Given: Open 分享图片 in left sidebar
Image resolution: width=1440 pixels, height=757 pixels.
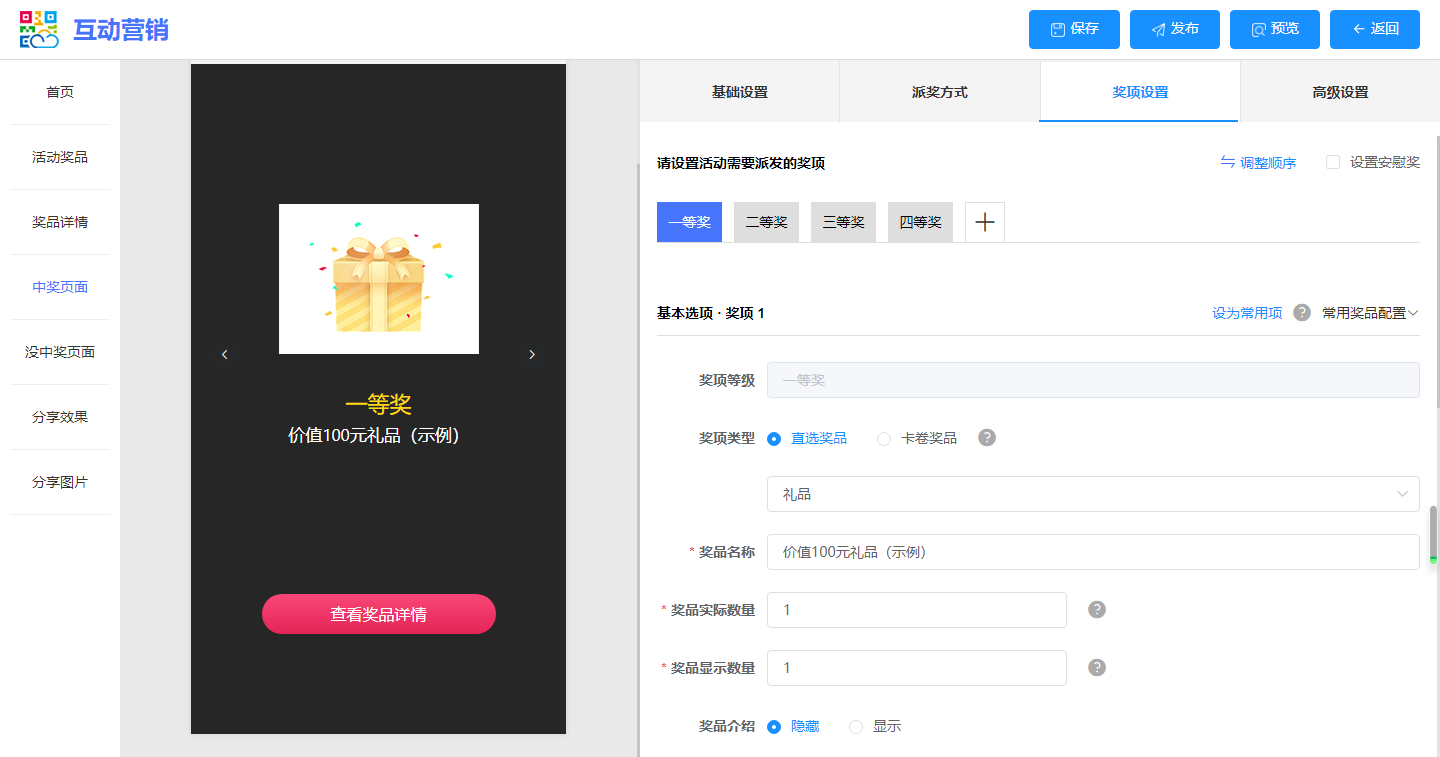Looking at the screenshot, I should 60,482.
